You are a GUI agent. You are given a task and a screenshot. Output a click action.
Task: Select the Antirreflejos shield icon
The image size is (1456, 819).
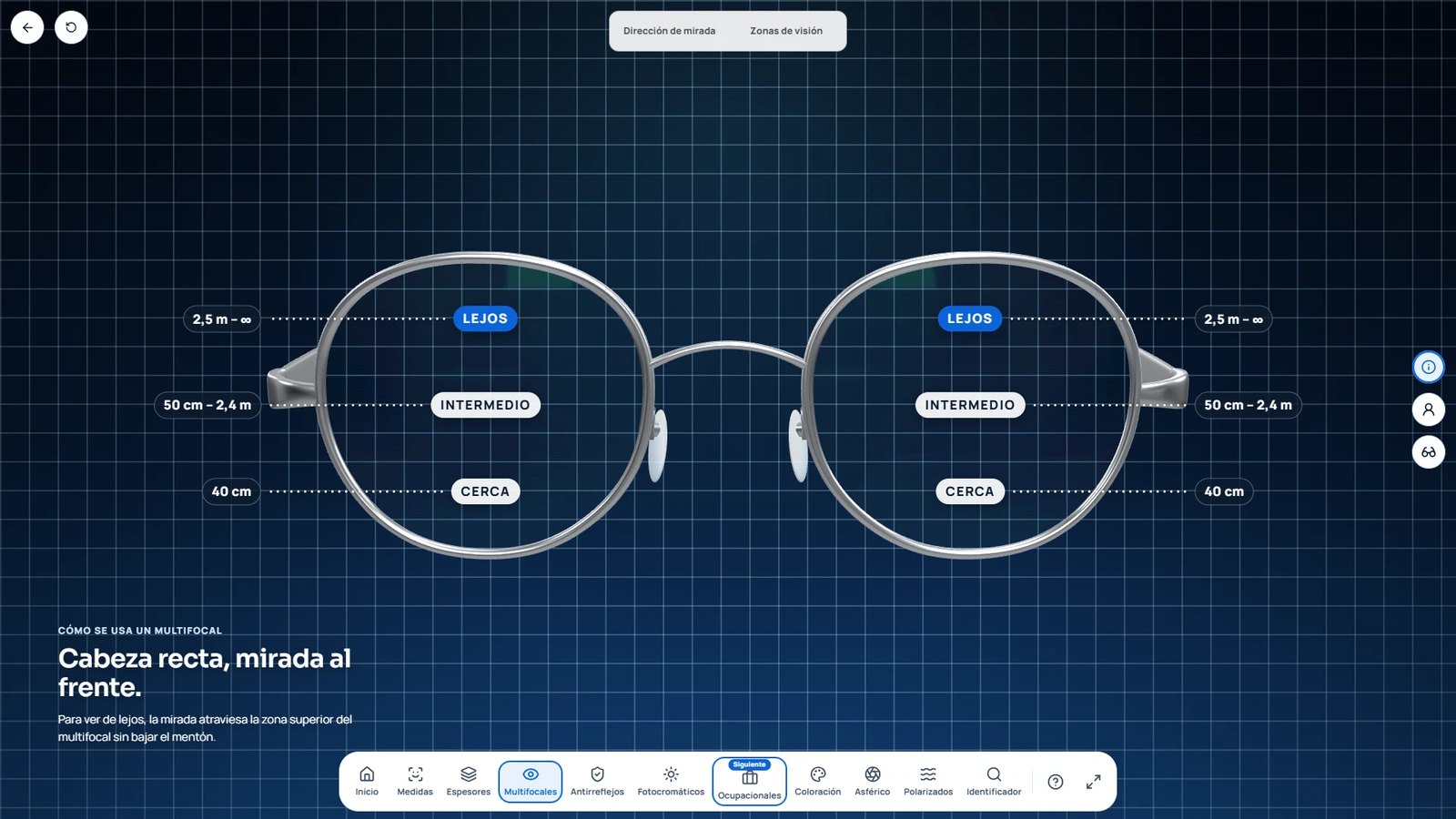pos(597,782)
